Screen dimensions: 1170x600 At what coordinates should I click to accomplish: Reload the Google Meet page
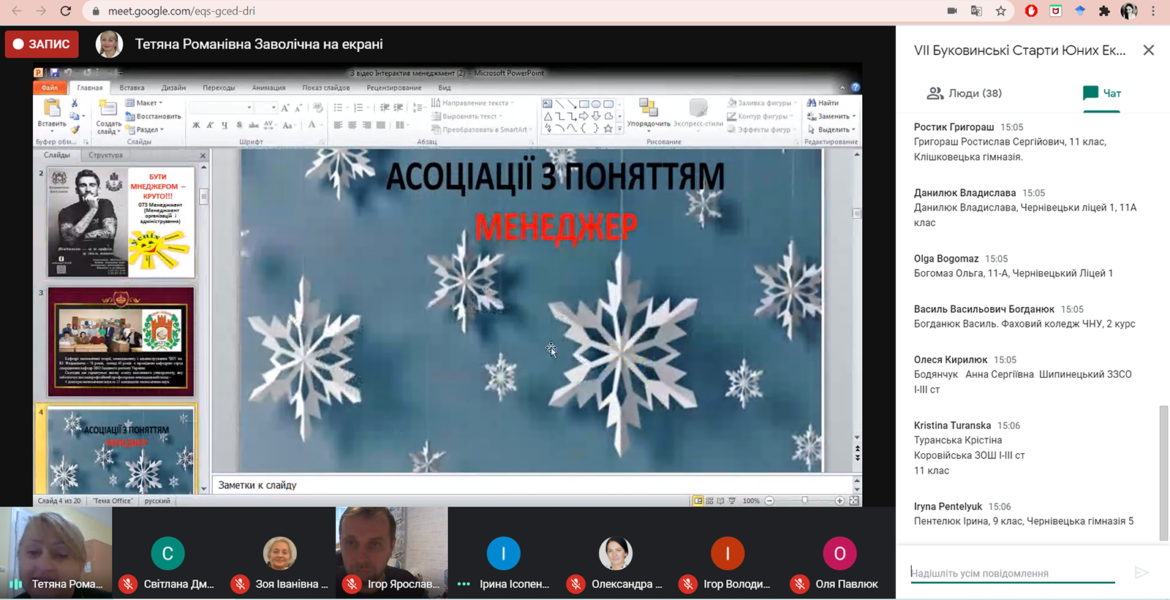[x=66, y=11]
